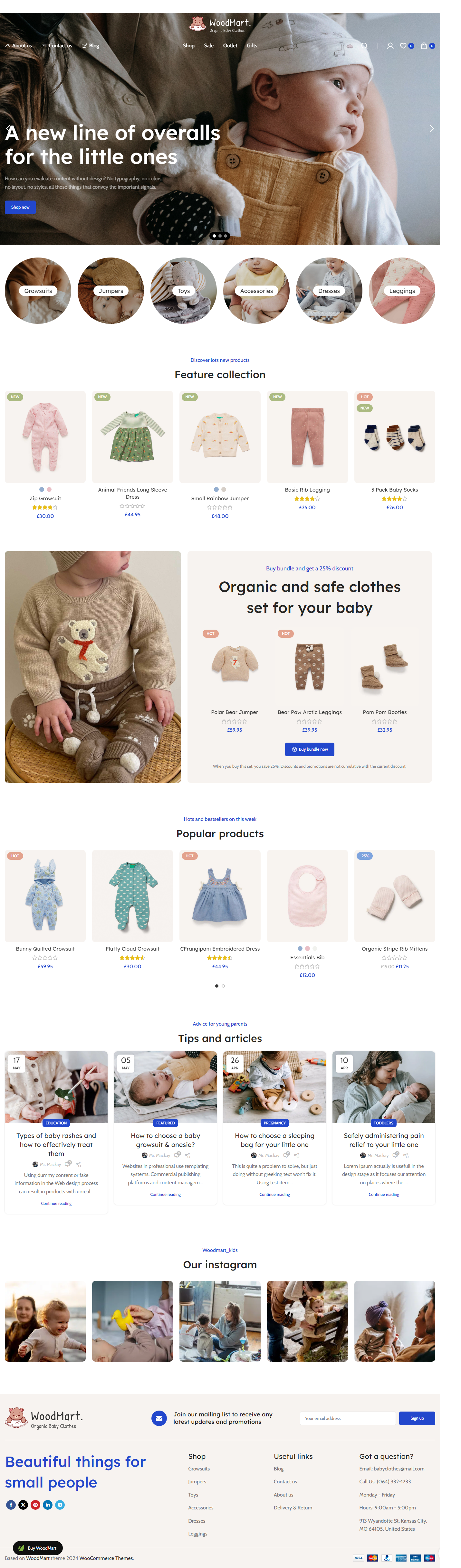Click the Buy bundle now button
The height and width of the screenshot is (1568, 461).
pos(309,749)
